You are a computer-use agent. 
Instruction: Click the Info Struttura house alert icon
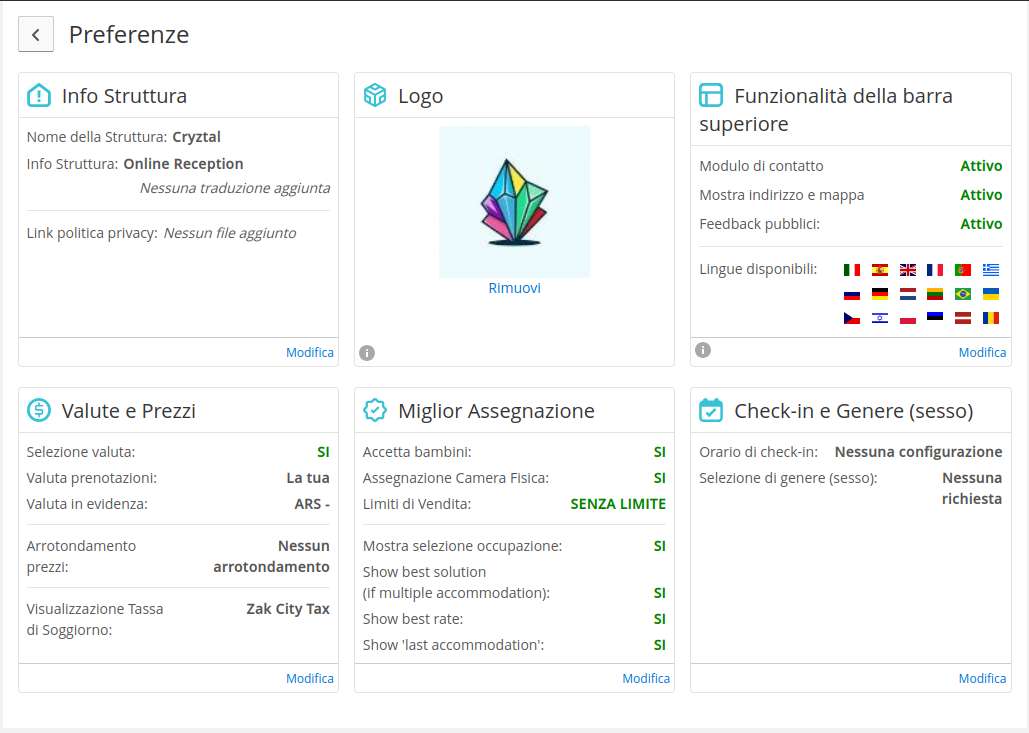(39, 96)
